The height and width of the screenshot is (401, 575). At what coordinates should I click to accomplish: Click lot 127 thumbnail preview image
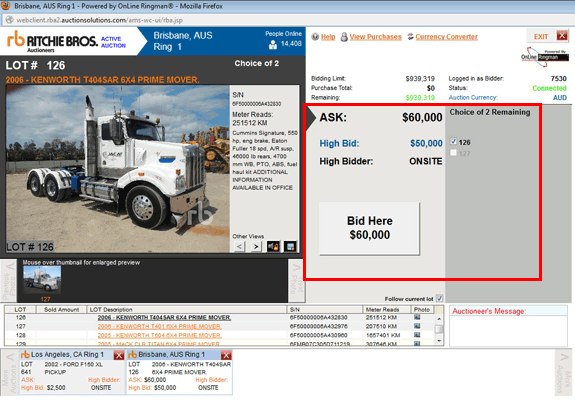coord(42,280)
